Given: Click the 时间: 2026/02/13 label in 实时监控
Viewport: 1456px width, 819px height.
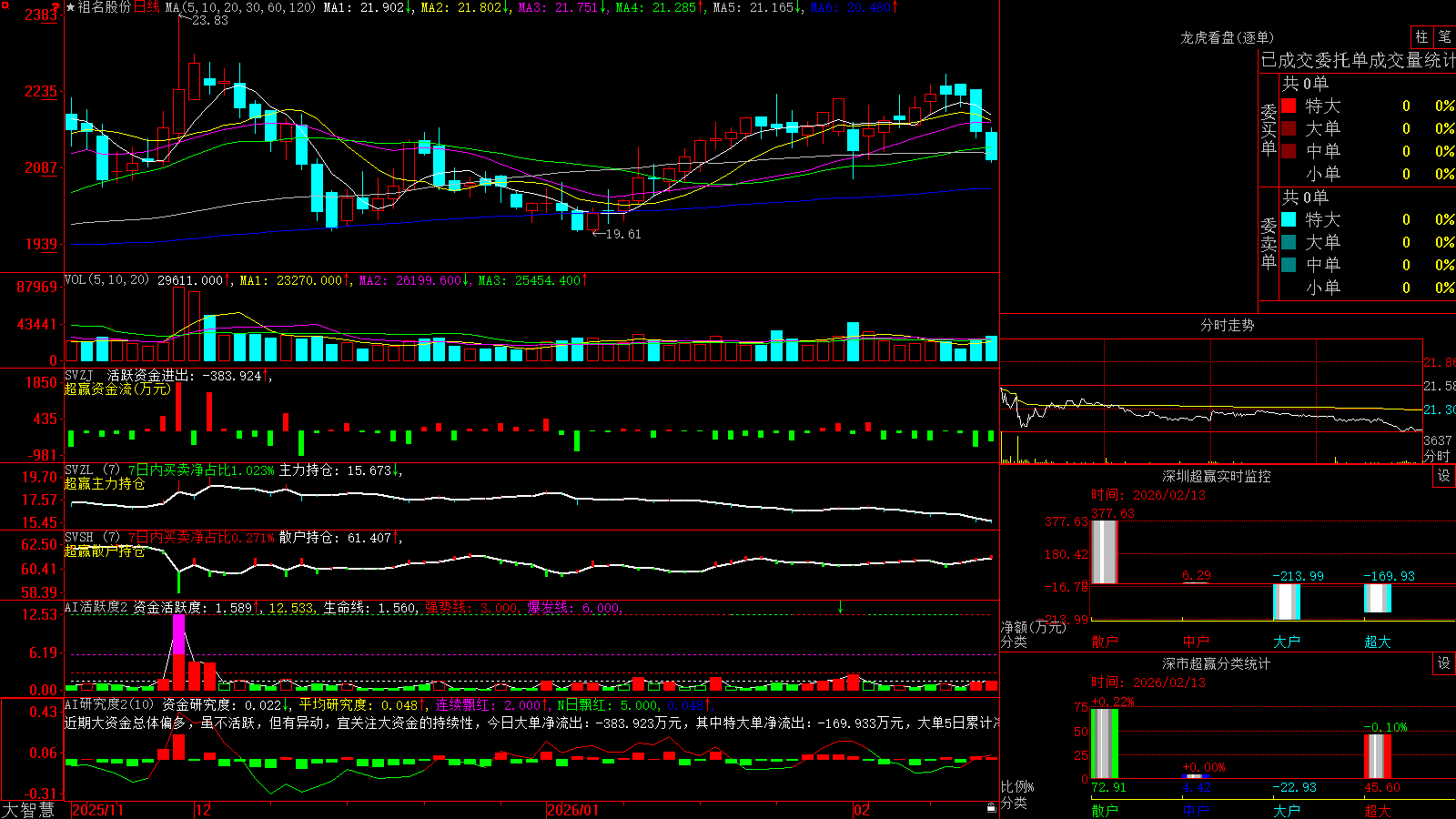Looking at the screenshot, I should click(1148, 495).
